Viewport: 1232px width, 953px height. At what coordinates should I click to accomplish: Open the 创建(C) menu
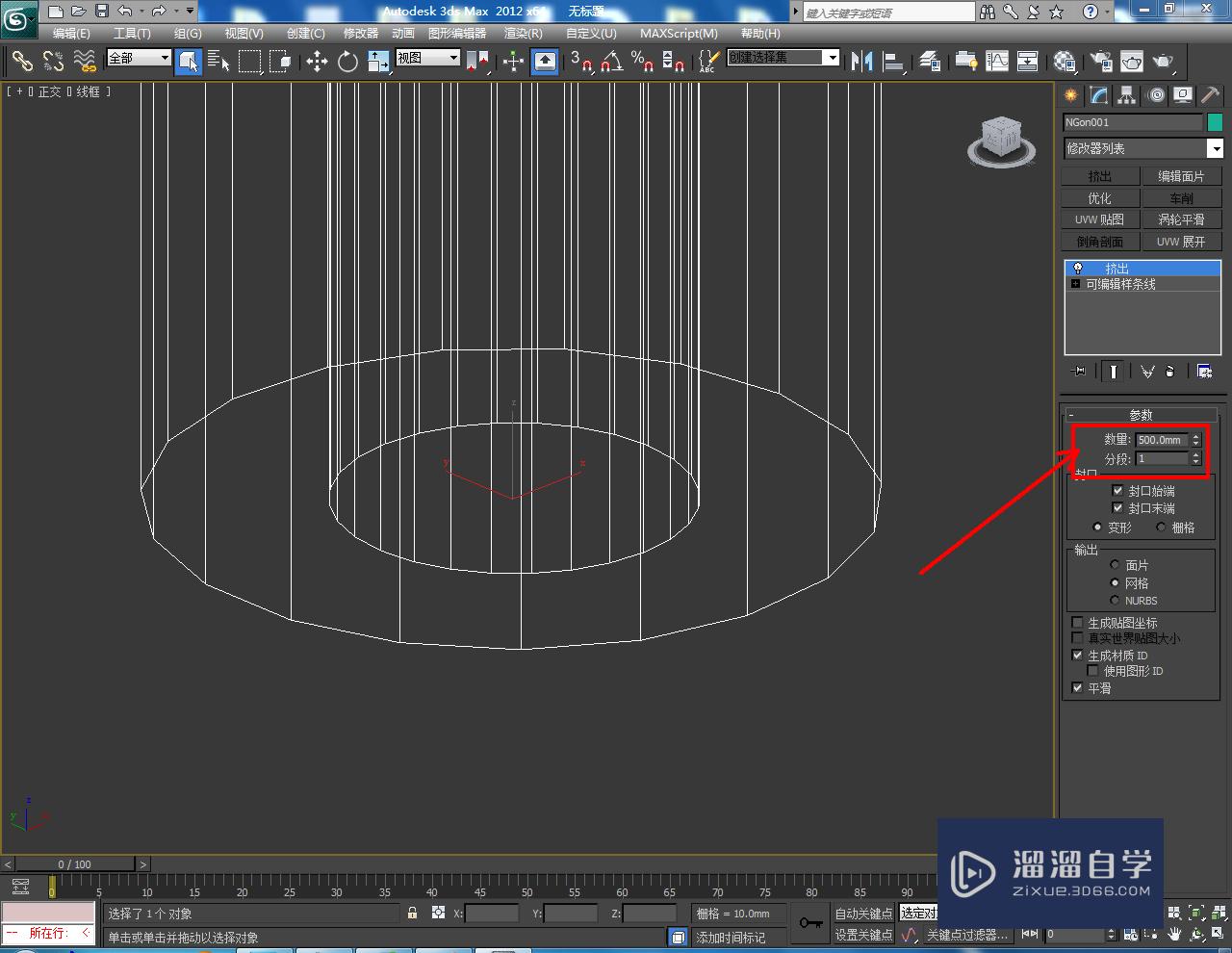coord(306,33)
